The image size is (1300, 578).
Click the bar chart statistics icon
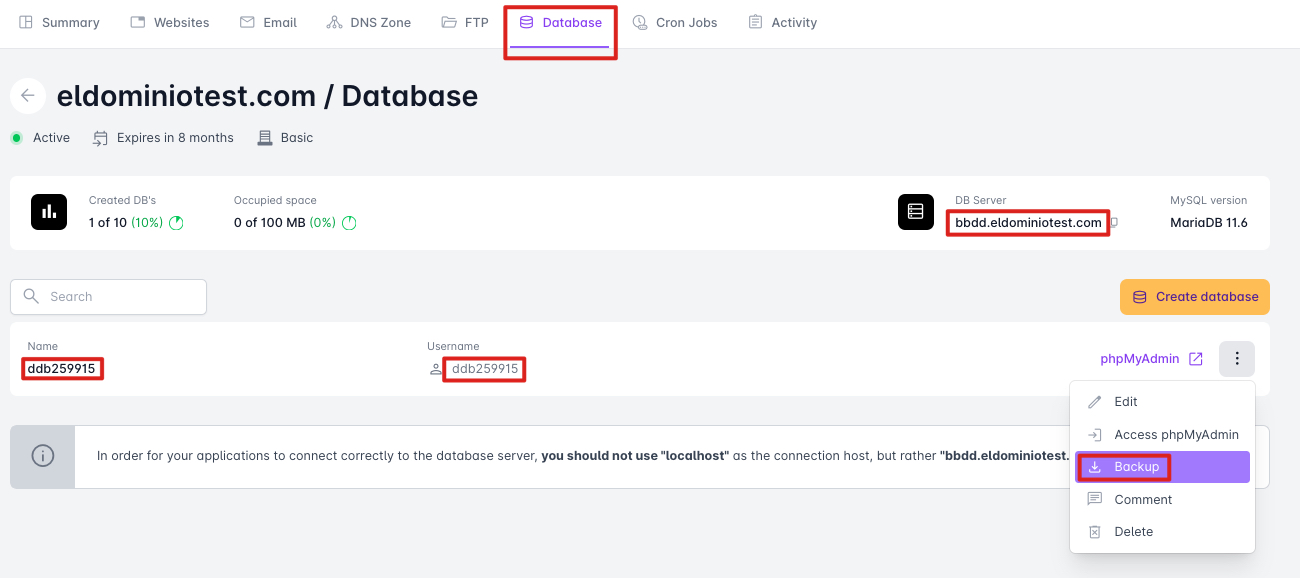(x=48, y=212)
